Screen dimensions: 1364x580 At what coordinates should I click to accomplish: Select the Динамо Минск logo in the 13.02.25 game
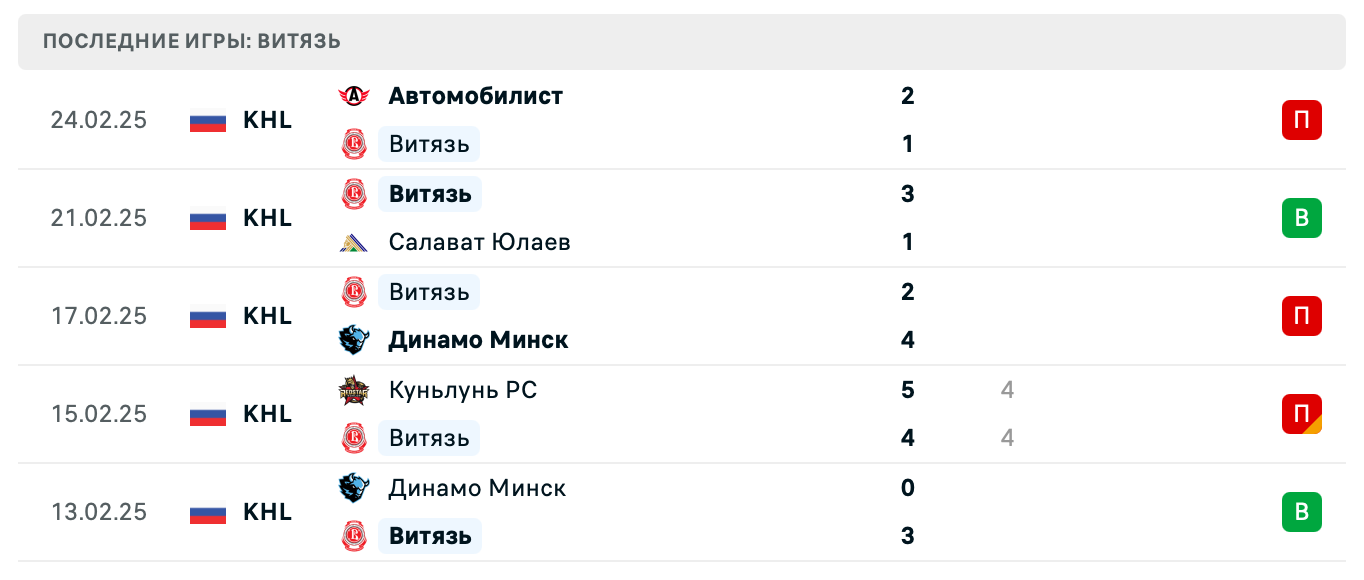(352, 488)
